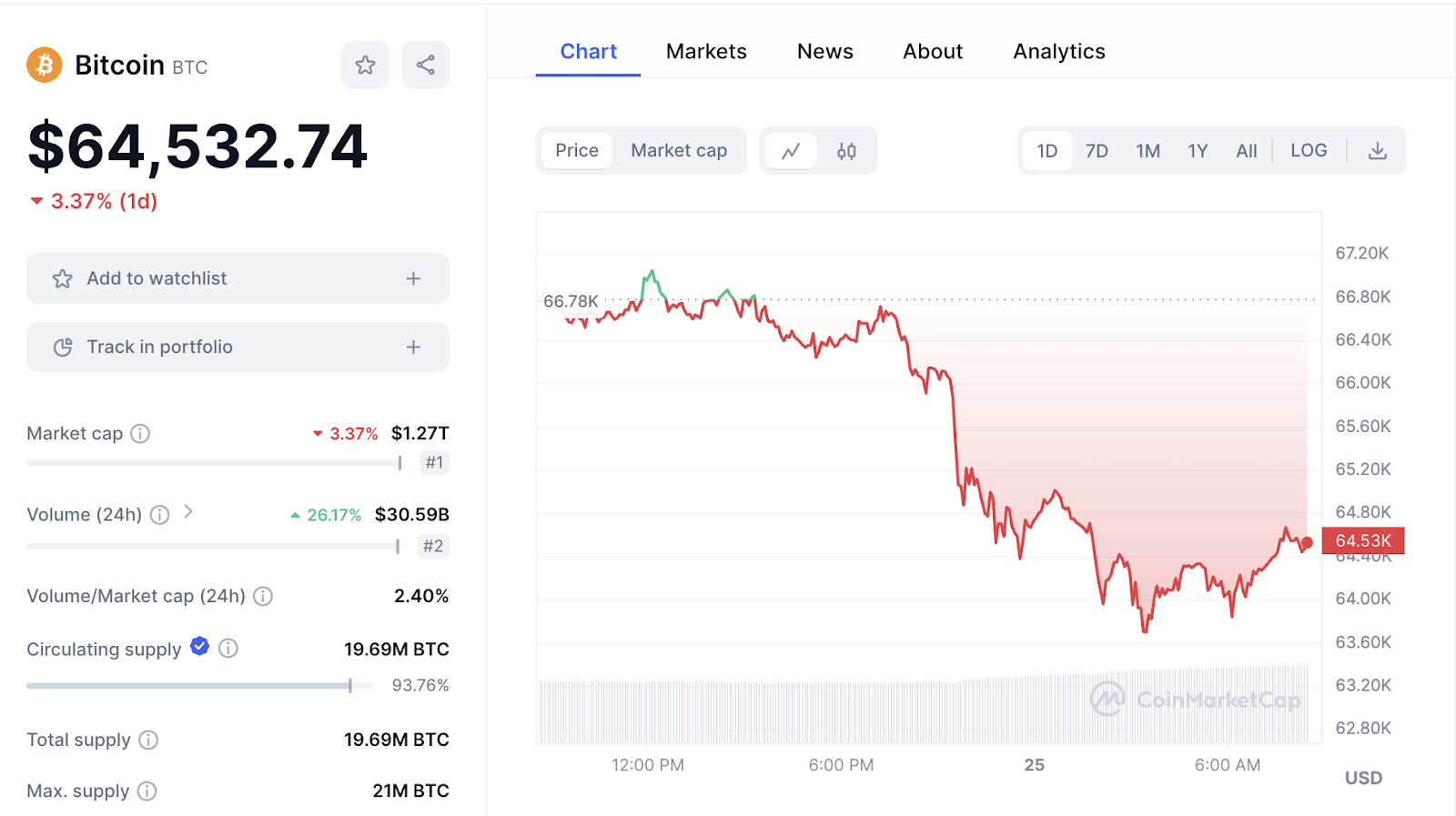Expand Add to watchlist plus
This screenshot has height=816, width=1456.
413,278
